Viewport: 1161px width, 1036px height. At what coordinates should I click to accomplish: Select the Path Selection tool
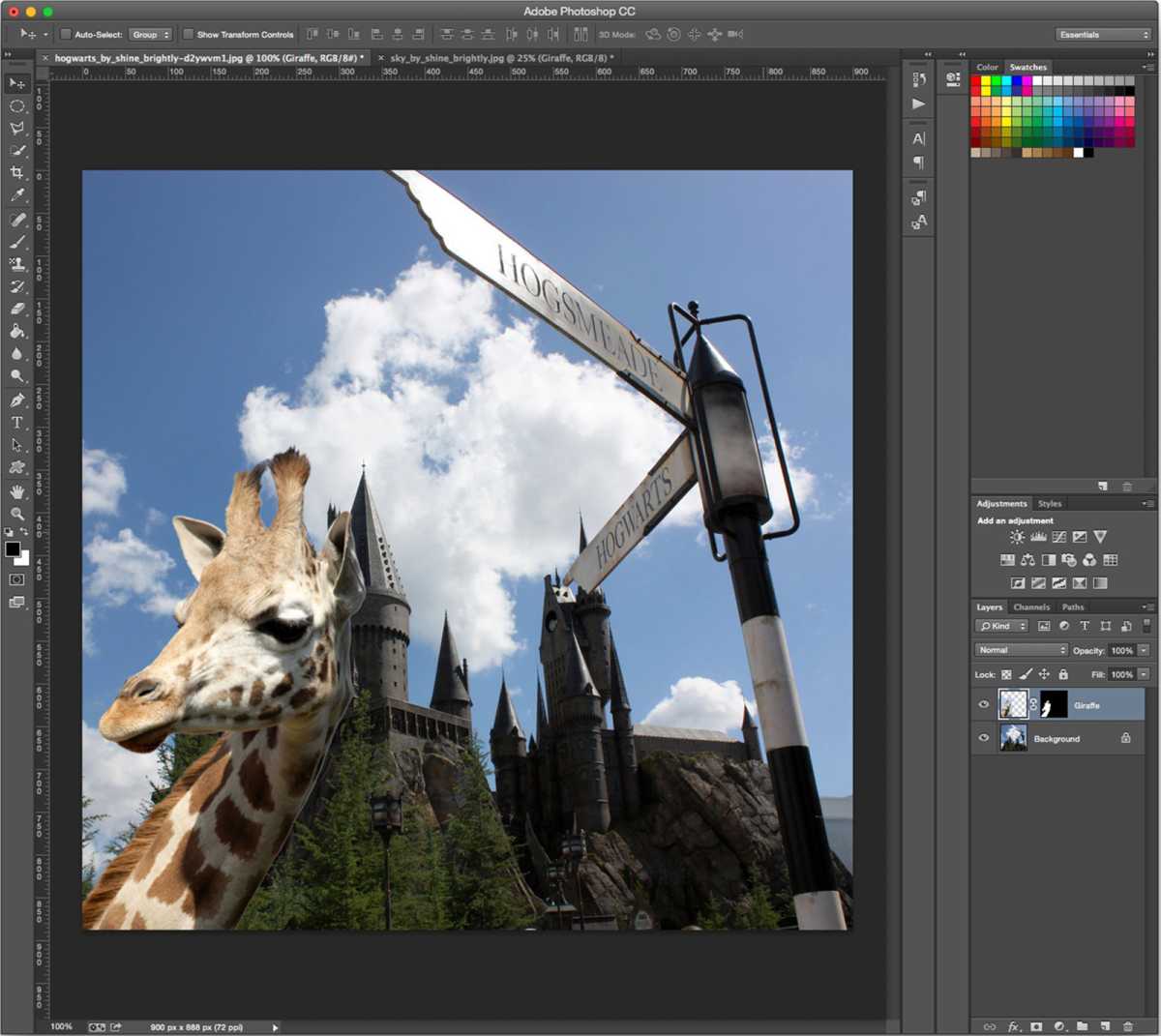pyautogui.click(x=17, y=445)
